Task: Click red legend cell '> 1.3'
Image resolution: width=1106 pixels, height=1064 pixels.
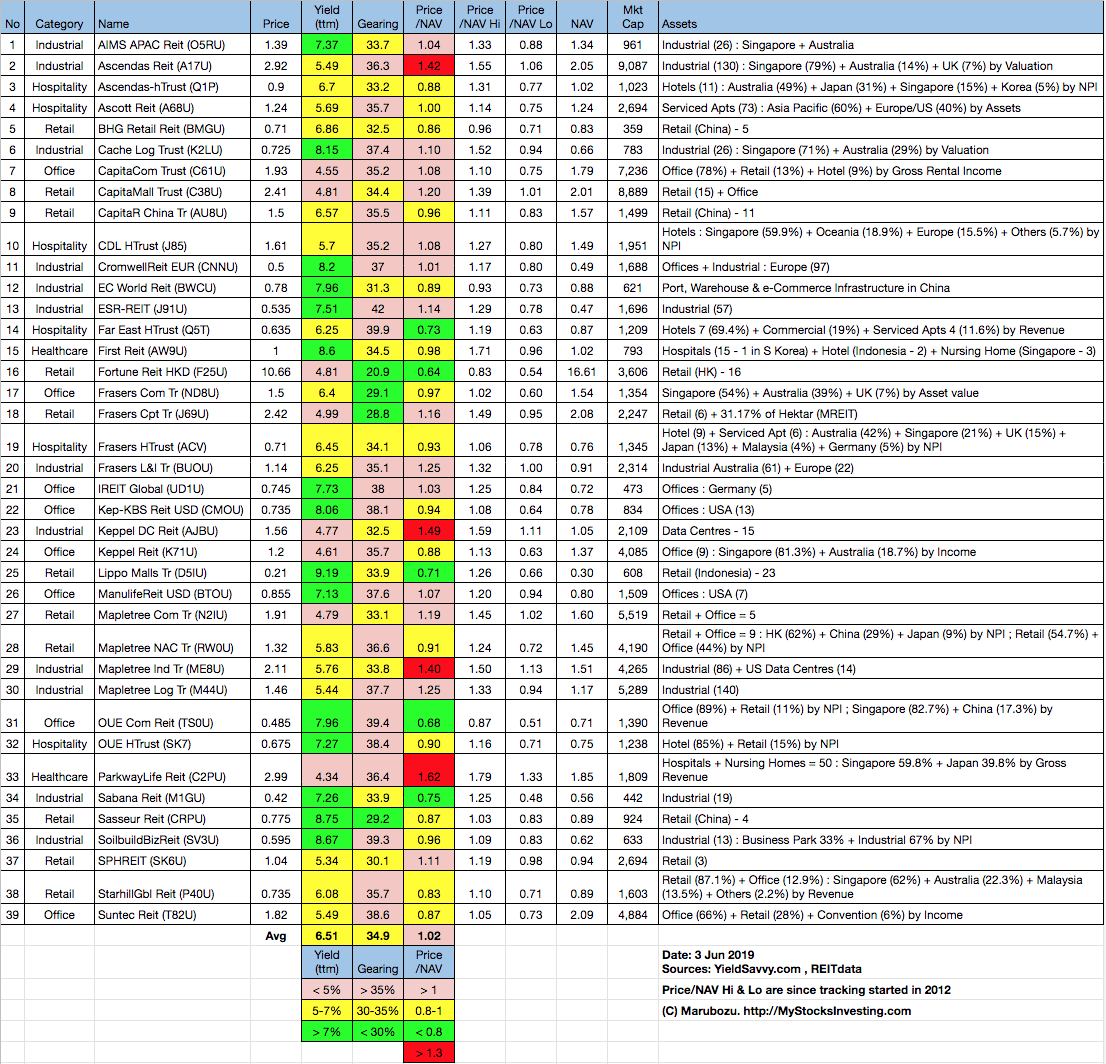Action: click(429, 1053)
